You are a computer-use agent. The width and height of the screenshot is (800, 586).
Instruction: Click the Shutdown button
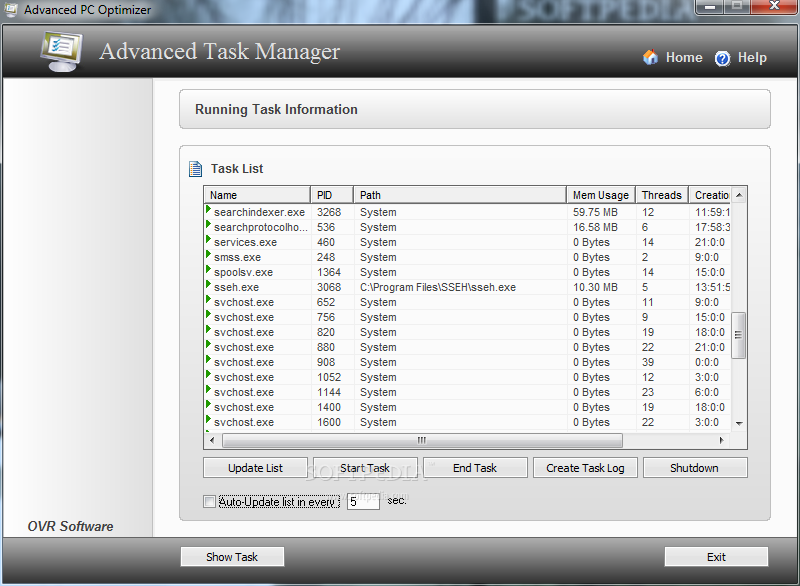(695, 468)
